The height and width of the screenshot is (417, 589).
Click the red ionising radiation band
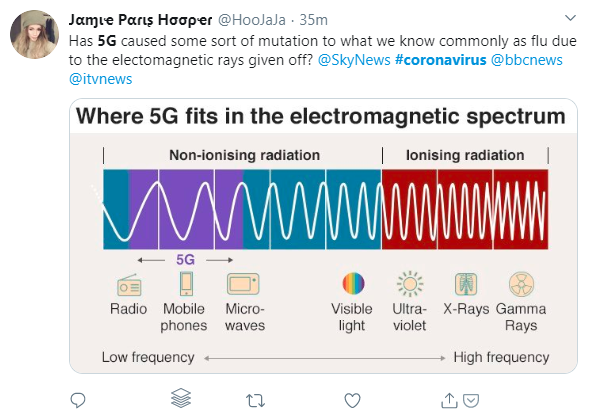pyautogui.click(x=465, y=209)
